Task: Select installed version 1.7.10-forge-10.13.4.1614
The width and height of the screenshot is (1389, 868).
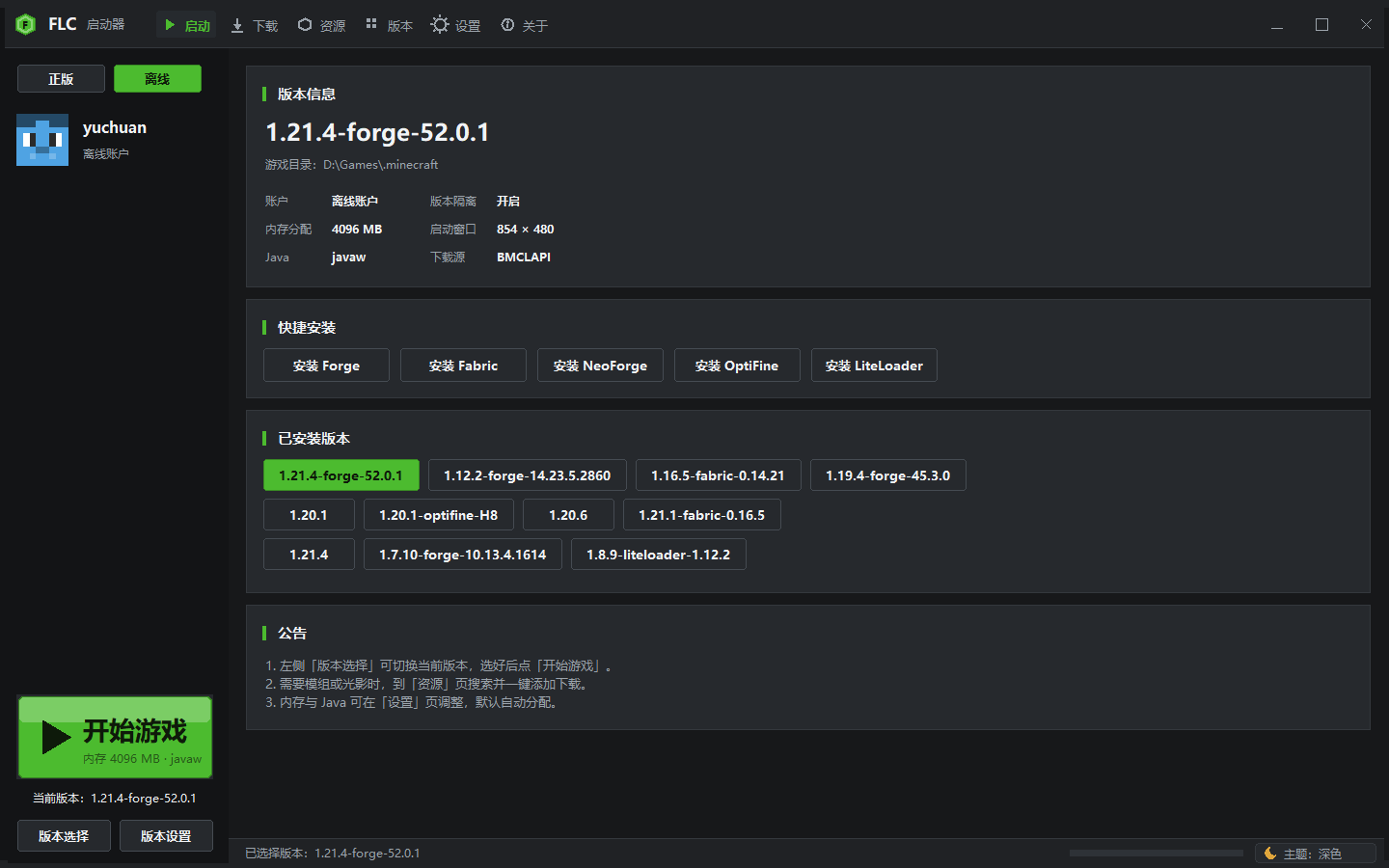Action: pos(462,555)
